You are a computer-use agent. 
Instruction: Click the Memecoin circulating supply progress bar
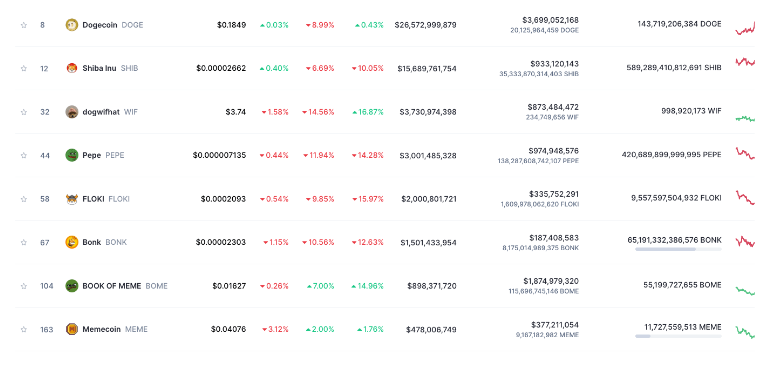pyautogui.click(x=678, y=336)
